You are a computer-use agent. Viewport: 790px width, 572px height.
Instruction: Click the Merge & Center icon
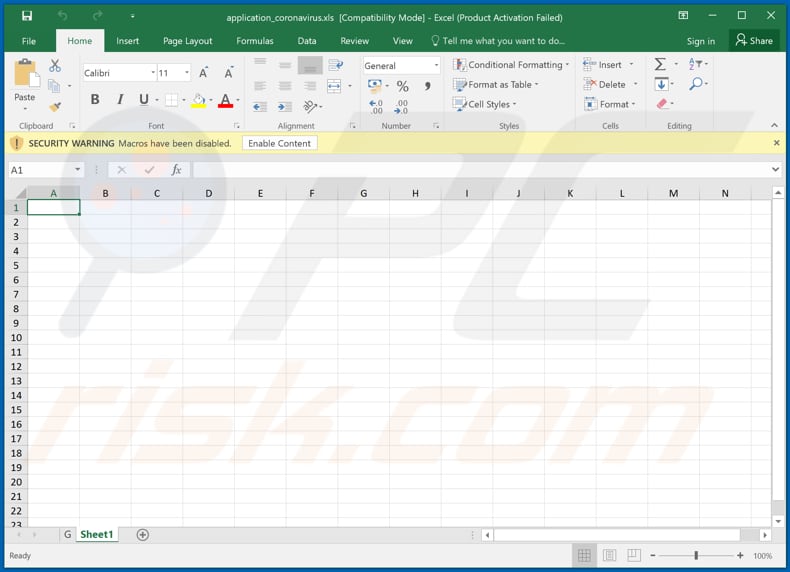click(334, 86)
